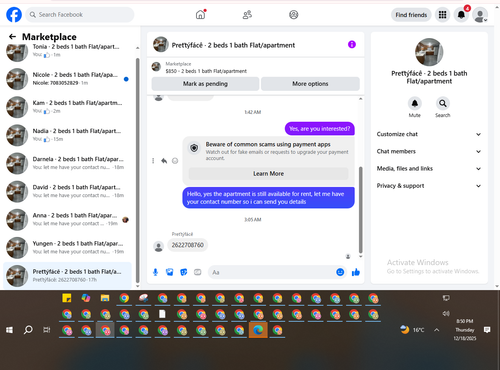This screenshot has height=370, width=500.
Task: Open the nine-dot Menu grid
Action: [442, 15]
